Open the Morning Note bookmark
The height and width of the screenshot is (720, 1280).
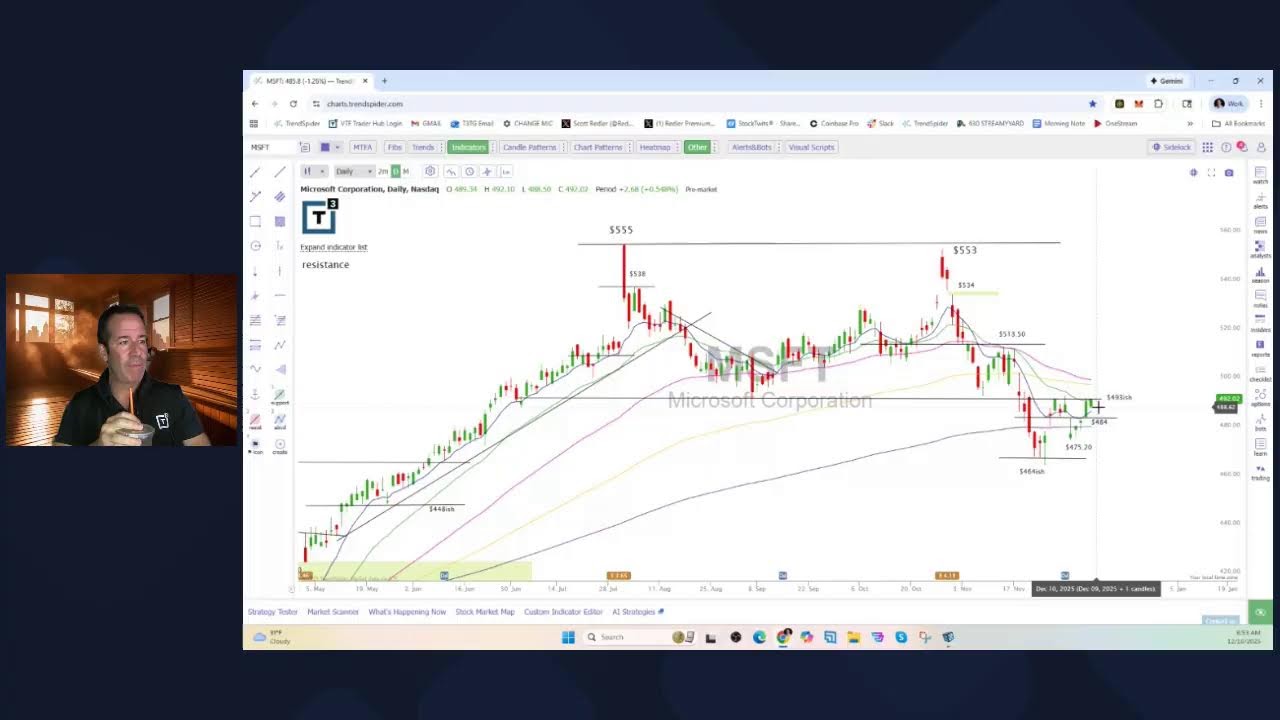[1059, 123]
